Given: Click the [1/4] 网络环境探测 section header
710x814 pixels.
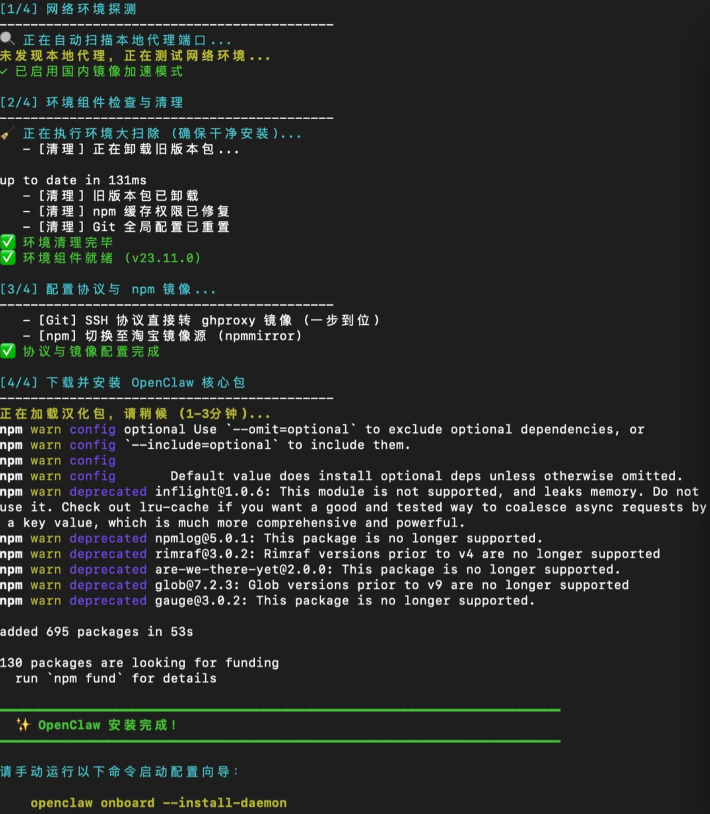Looking at the screenshot, I should point(68,9).
